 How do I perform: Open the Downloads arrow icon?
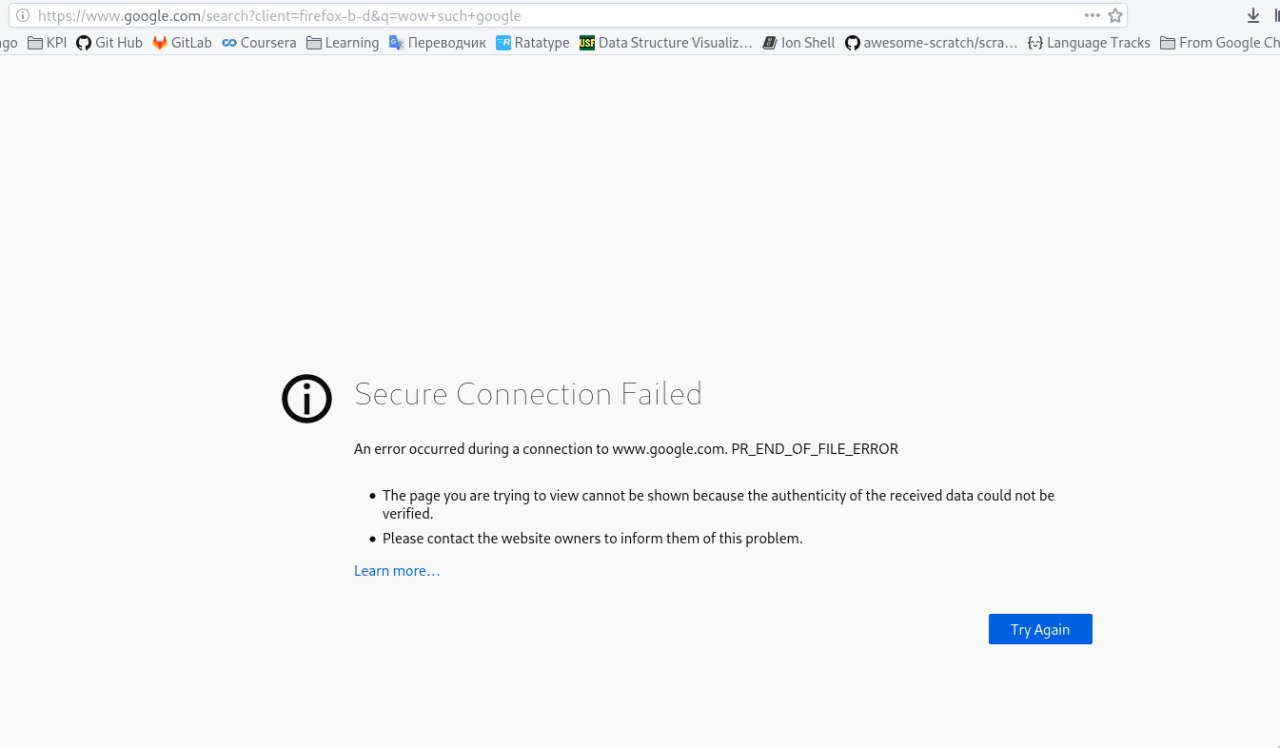(1253, 16)
